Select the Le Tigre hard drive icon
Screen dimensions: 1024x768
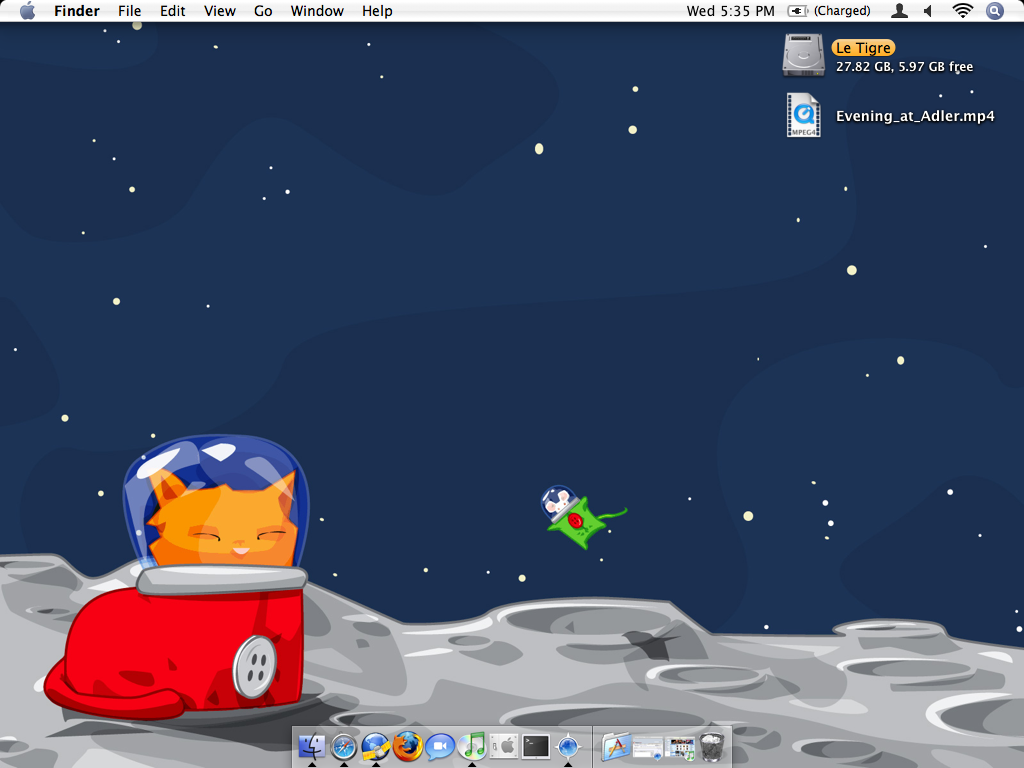point(803,56)
